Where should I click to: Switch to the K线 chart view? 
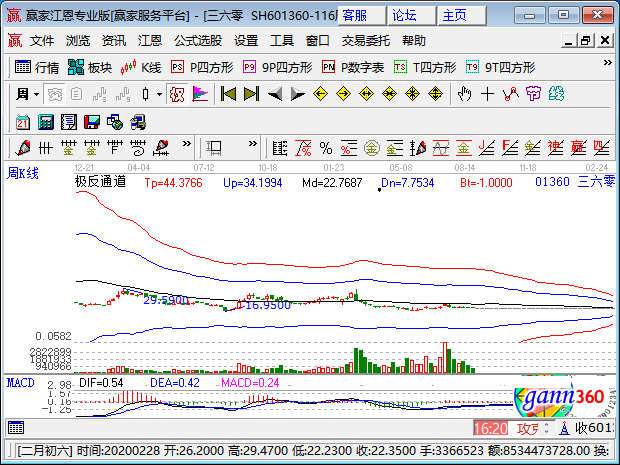pyautogui.click(x=141, y=67)
